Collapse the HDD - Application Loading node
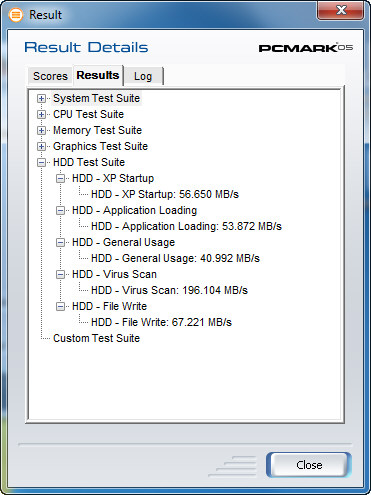This screenshot has height=495, width=371. click(60, 210)
